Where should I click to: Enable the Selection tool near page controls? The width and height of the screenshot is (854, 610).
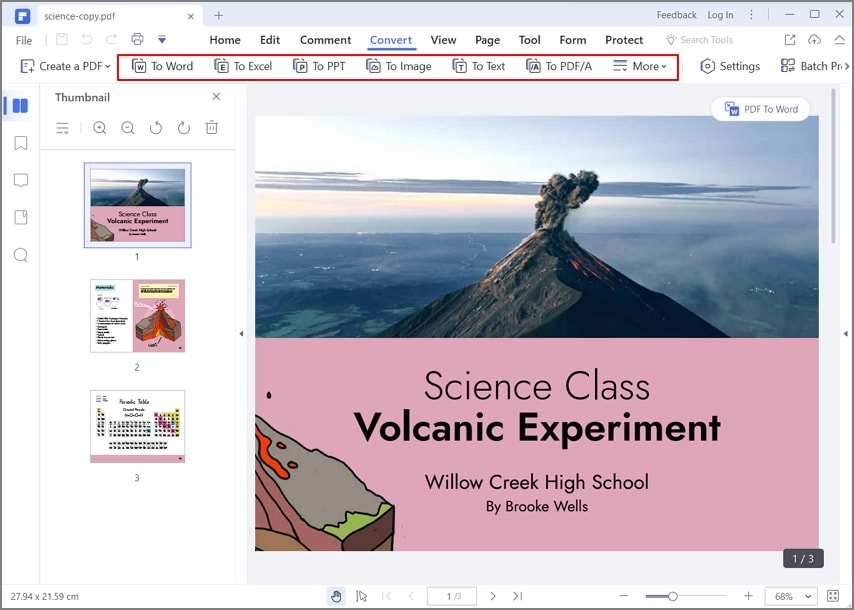click(x=362, y=595)
